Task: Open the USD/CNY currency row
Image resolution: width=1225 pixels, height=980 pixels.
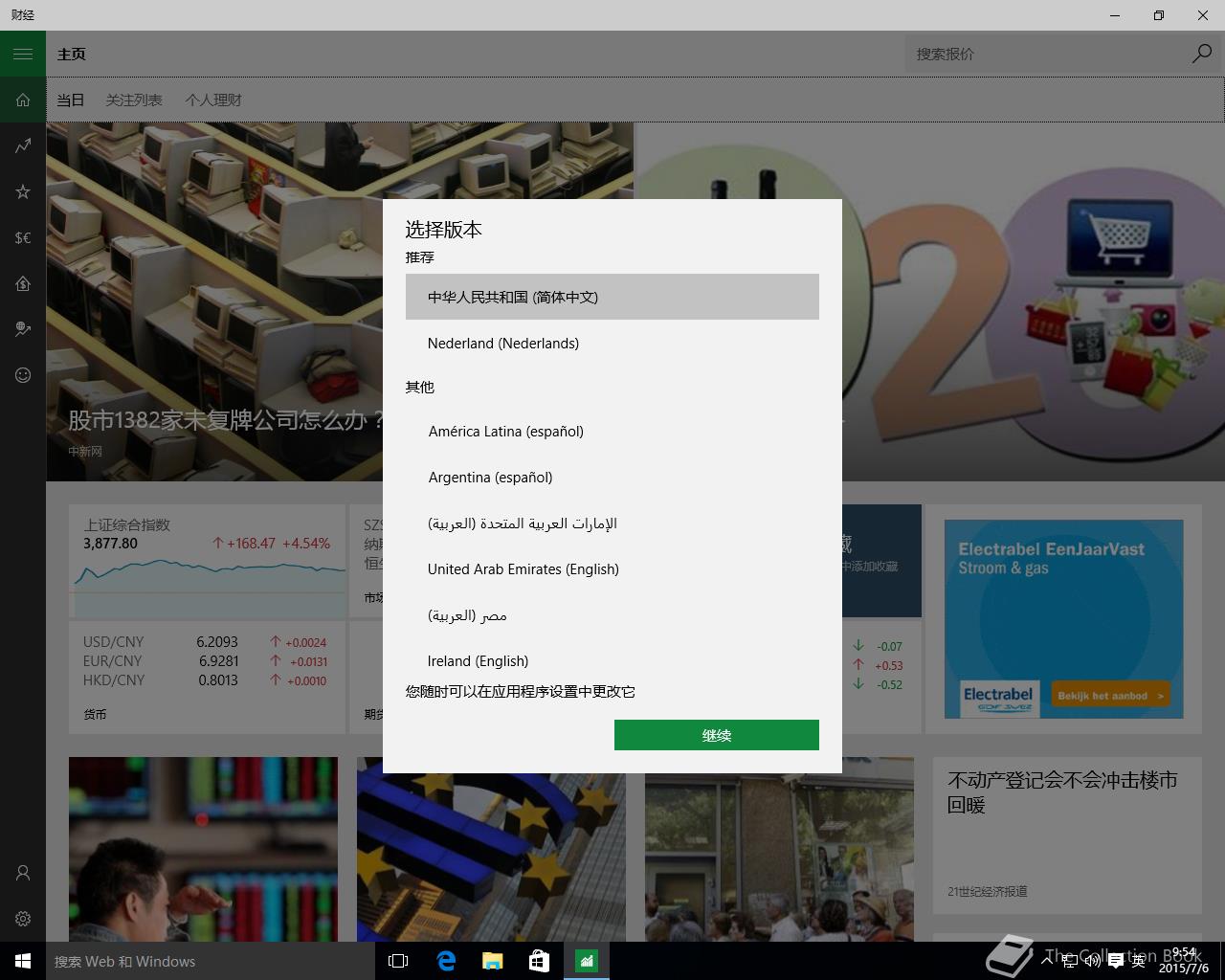Action: [x=205, y=641]
